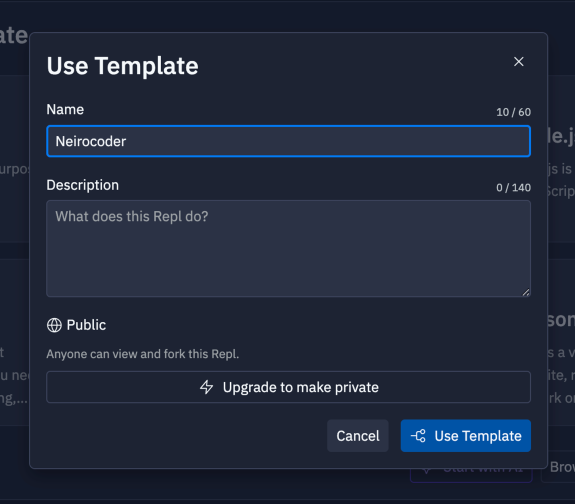The image size is (575, 504).
Task: Focus the Description text area
Action: pos(289,248)
